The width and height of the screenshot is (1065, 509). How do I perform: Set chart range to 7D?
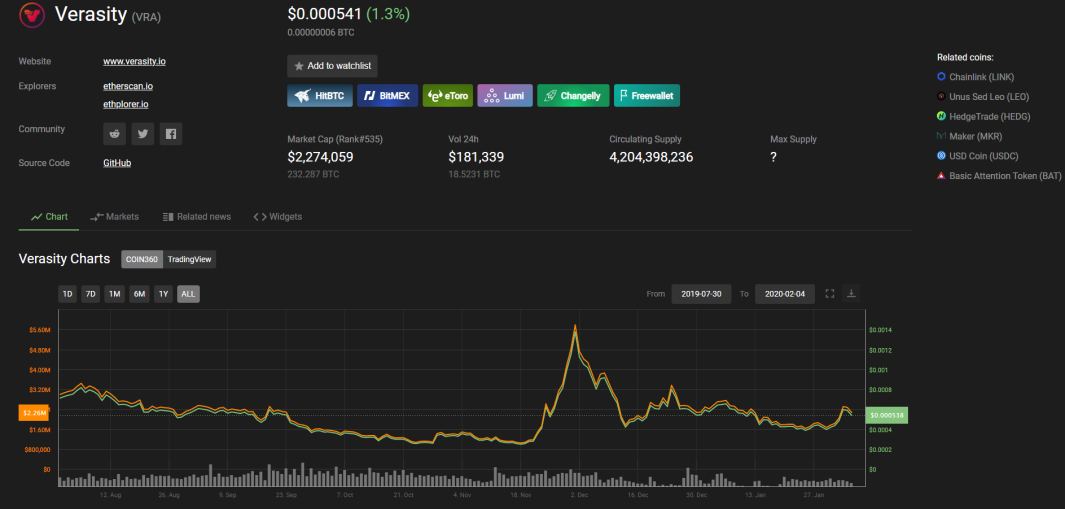[x=90, y=294]
